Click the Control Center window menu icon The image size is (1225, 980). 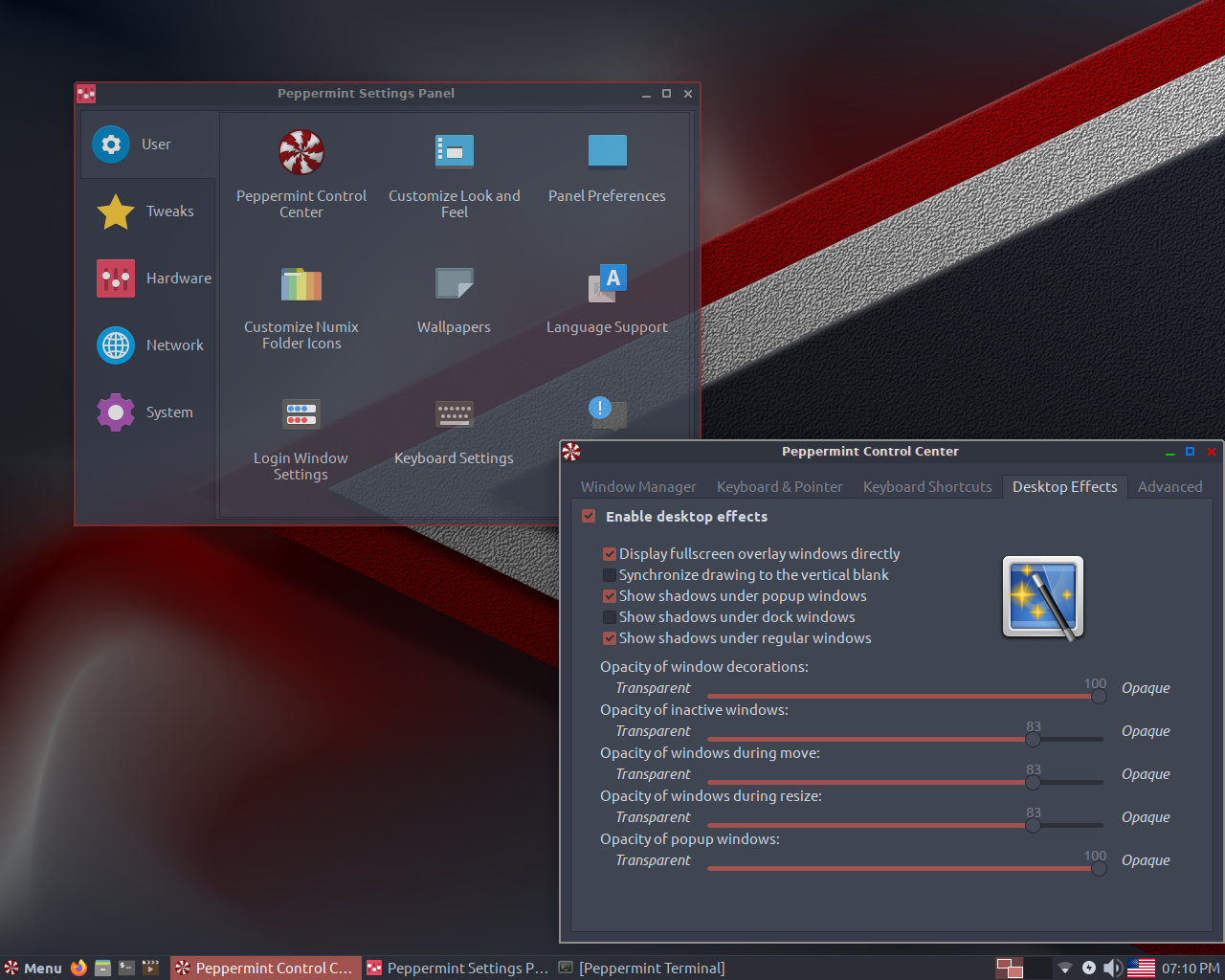[x=571, y=452]
